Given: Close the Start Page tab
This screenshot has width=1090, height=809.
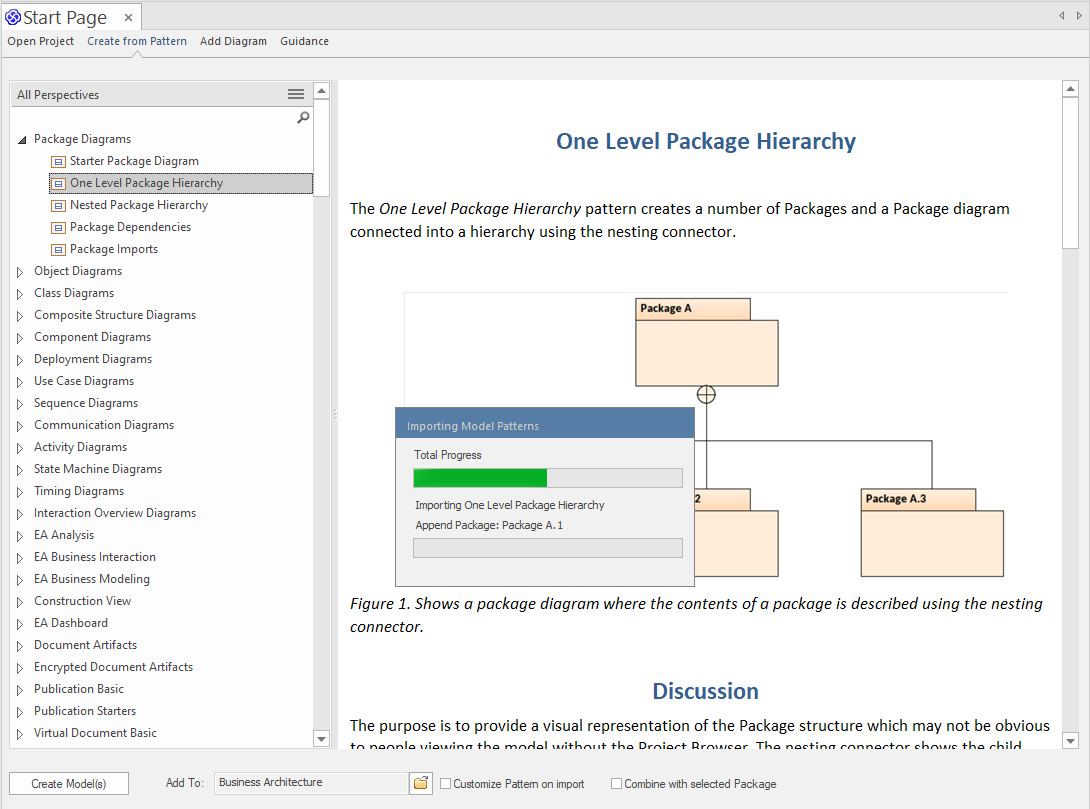Looking at the screenshot, I should (x=128, y=17).
